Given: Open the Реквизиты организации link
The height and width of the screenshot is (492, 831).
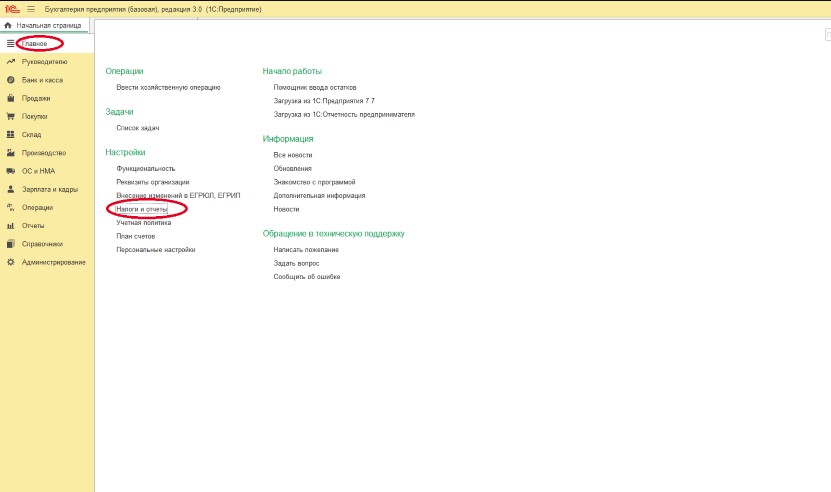Looking at the screenshot, I should point(152,182).
